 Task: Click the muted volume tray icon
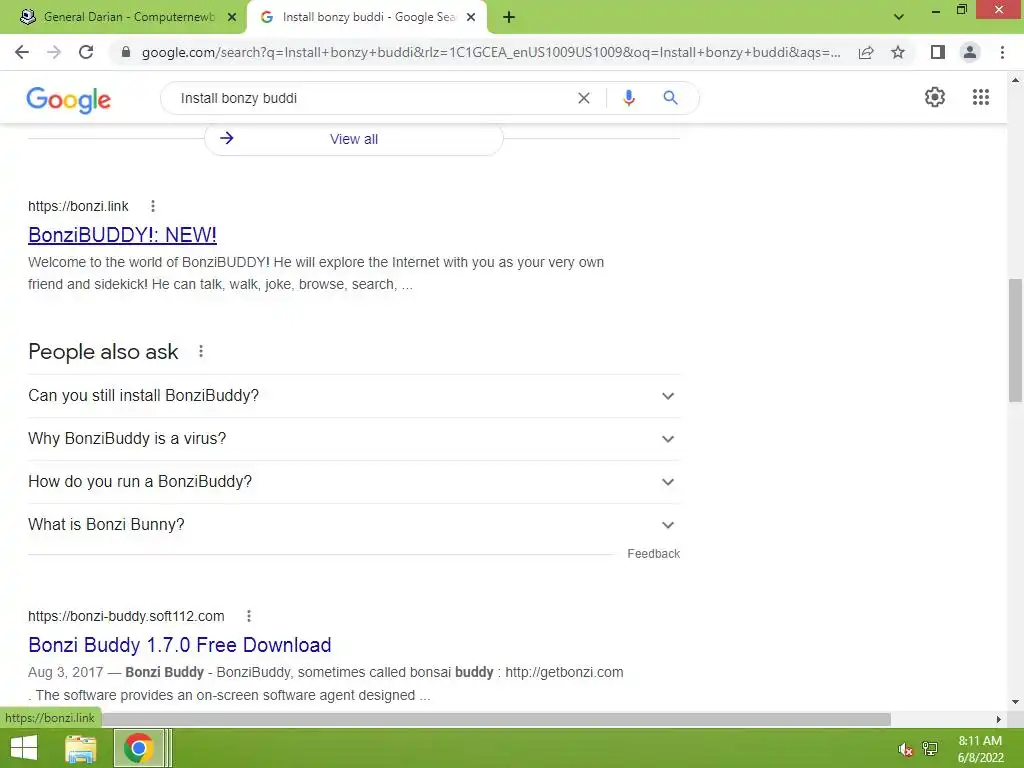click(905, 749)
